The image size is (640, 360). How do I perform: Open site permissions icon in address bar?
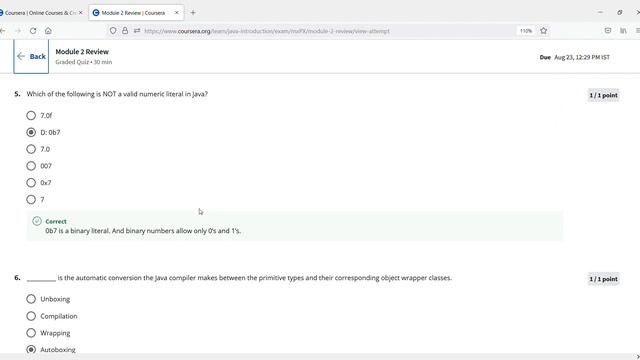pyautogui.click(x=137, y=31)
